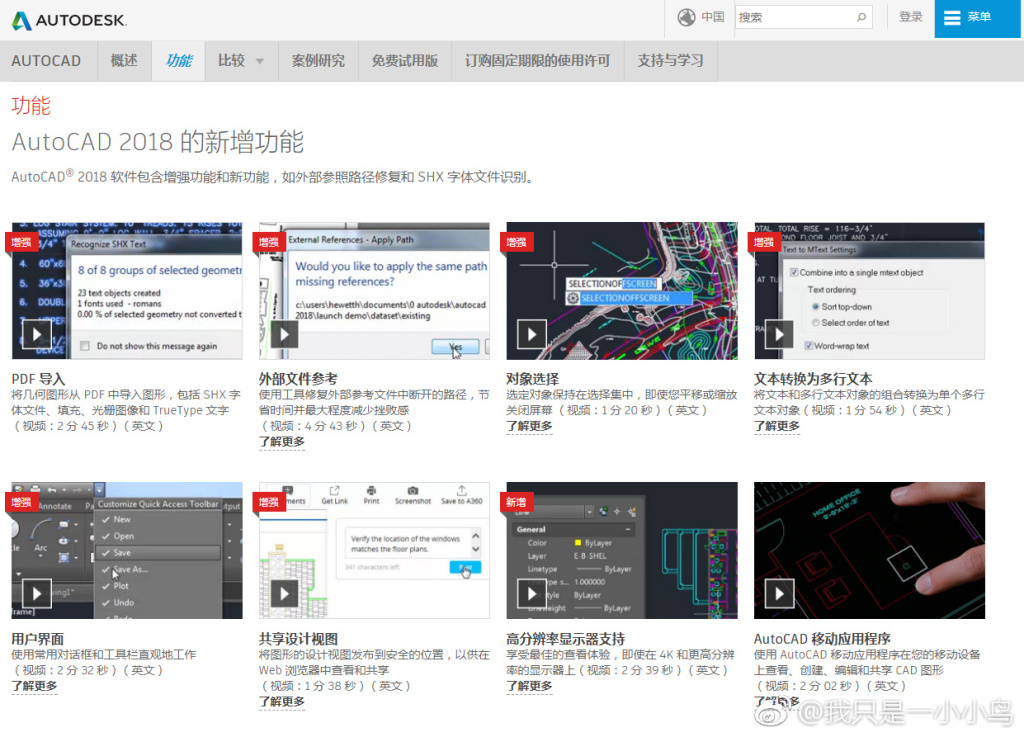
Task: Open the 案例研究 tab
Action: click(x=318, y=61)
